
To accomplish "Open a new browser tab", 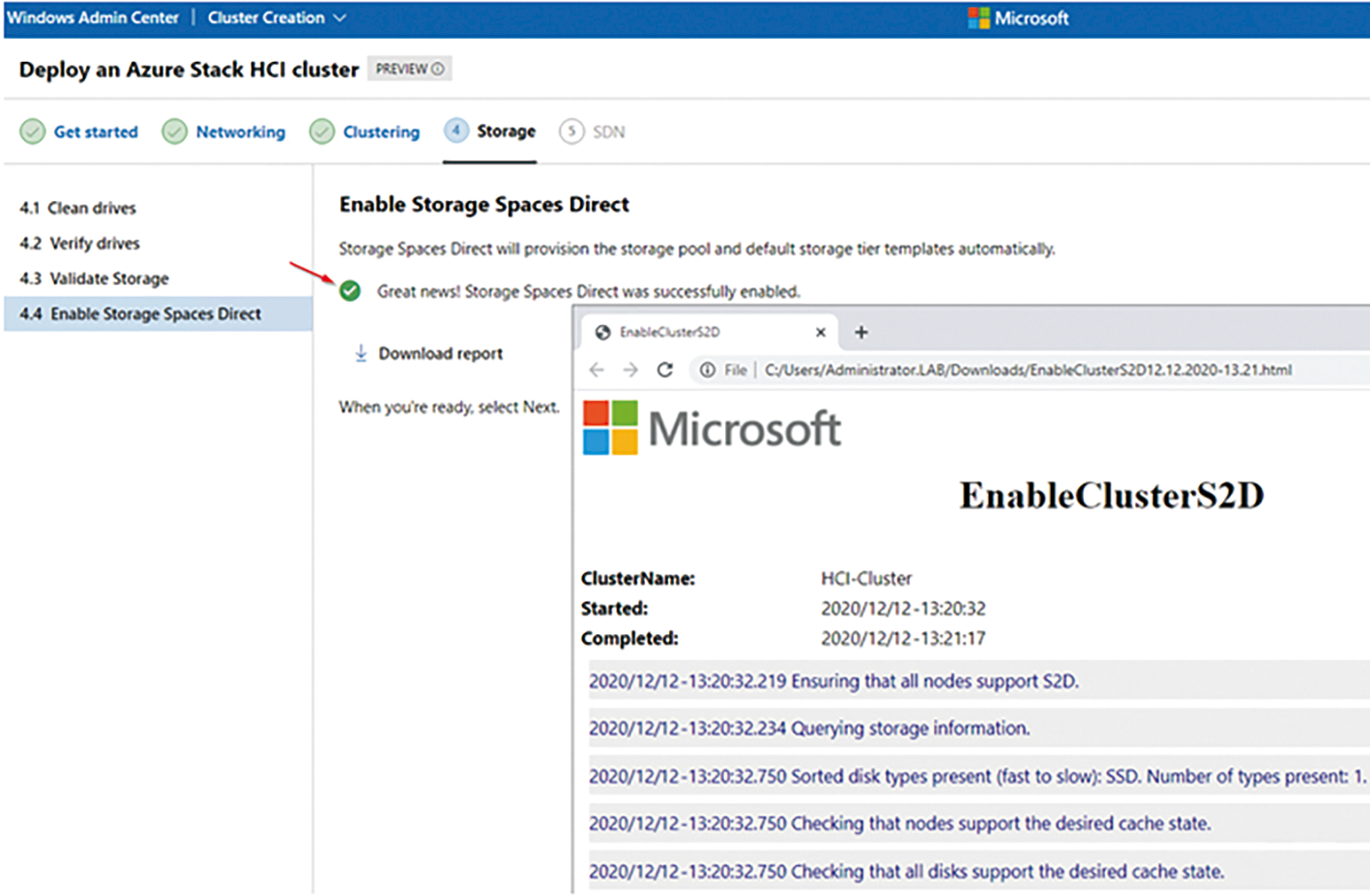I will tap(861, 332).
